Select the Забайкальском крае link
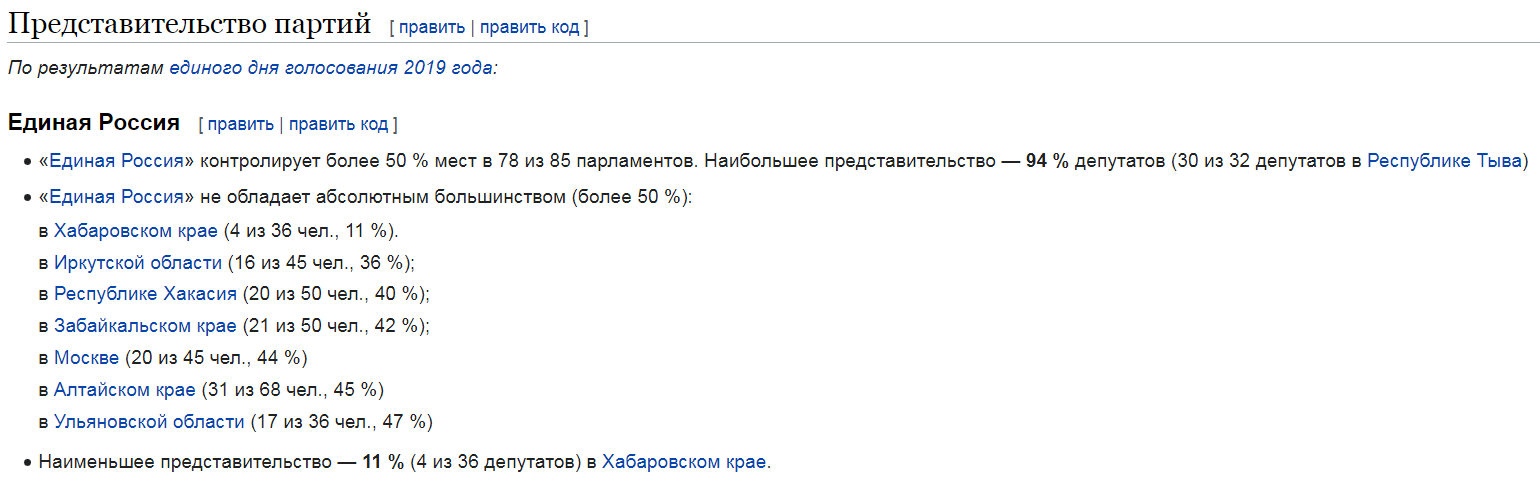This screenshot has width=1540, height=489. [x=145, y=326]
